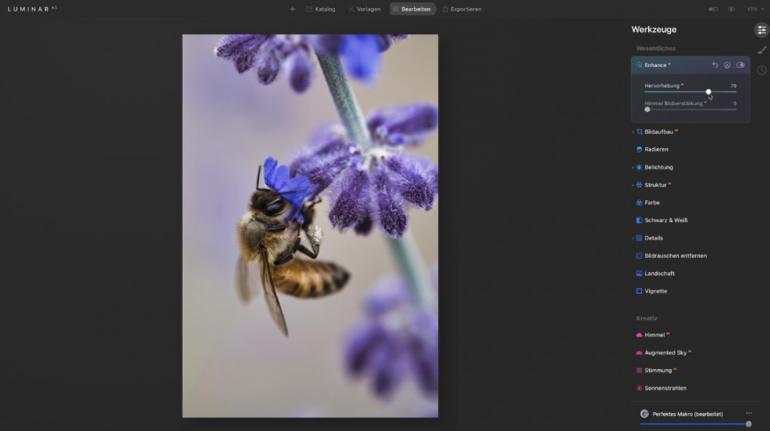Reset the Enhance tool with undo arrow

[715, 65]
